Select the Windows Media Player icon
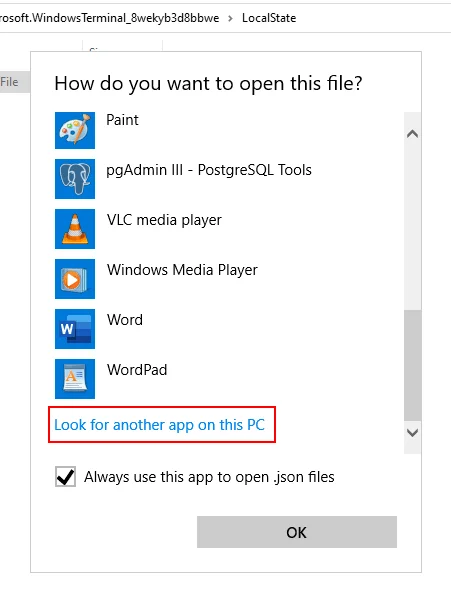The width and height of the screenshot is (451, 594). tap(75, 279)
